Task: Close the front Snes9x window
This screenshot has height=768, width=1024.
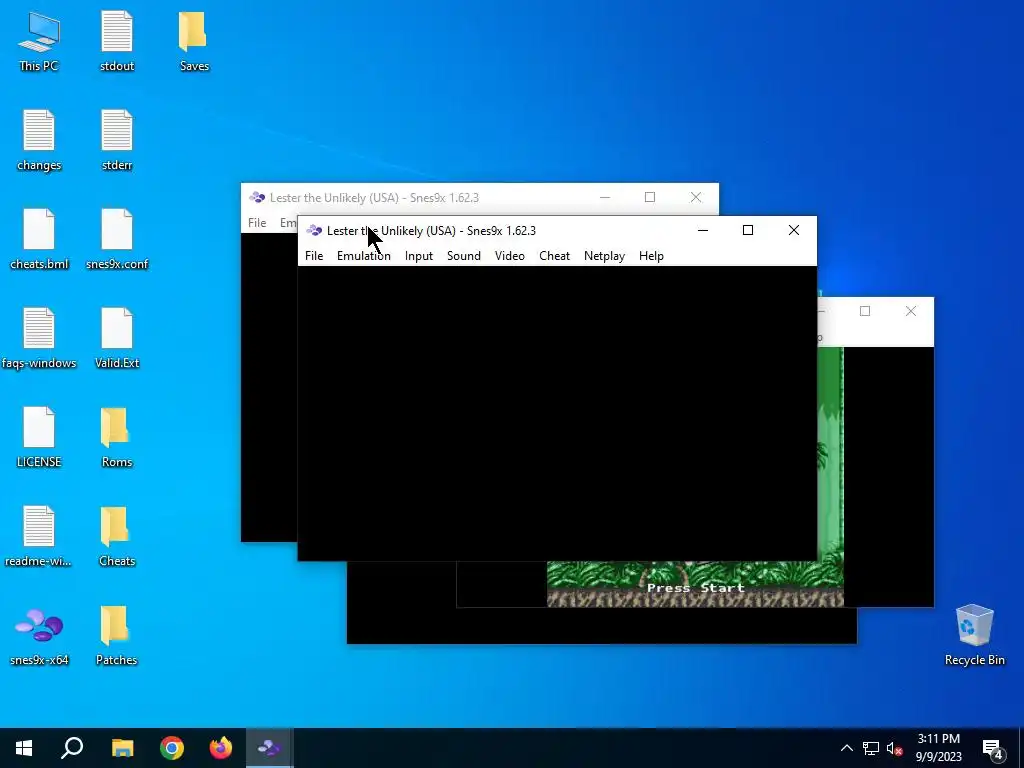Action: pyautogui.click(x=793, y=230)
